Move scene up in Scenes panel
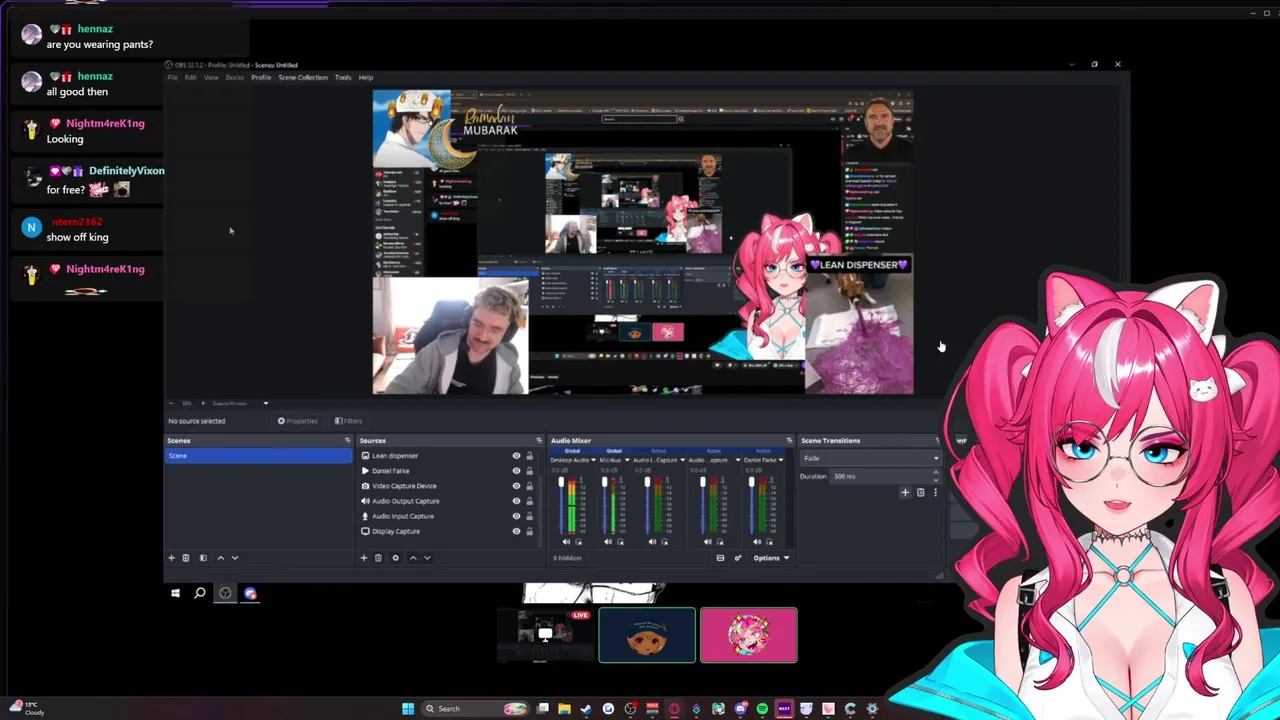This screenshot has width=1280, height=720. [221, 558]
